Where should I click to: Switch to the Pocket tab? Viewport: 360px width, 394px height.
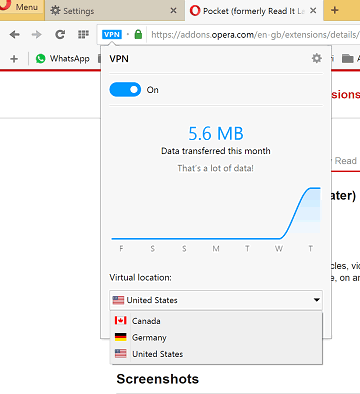253,11
